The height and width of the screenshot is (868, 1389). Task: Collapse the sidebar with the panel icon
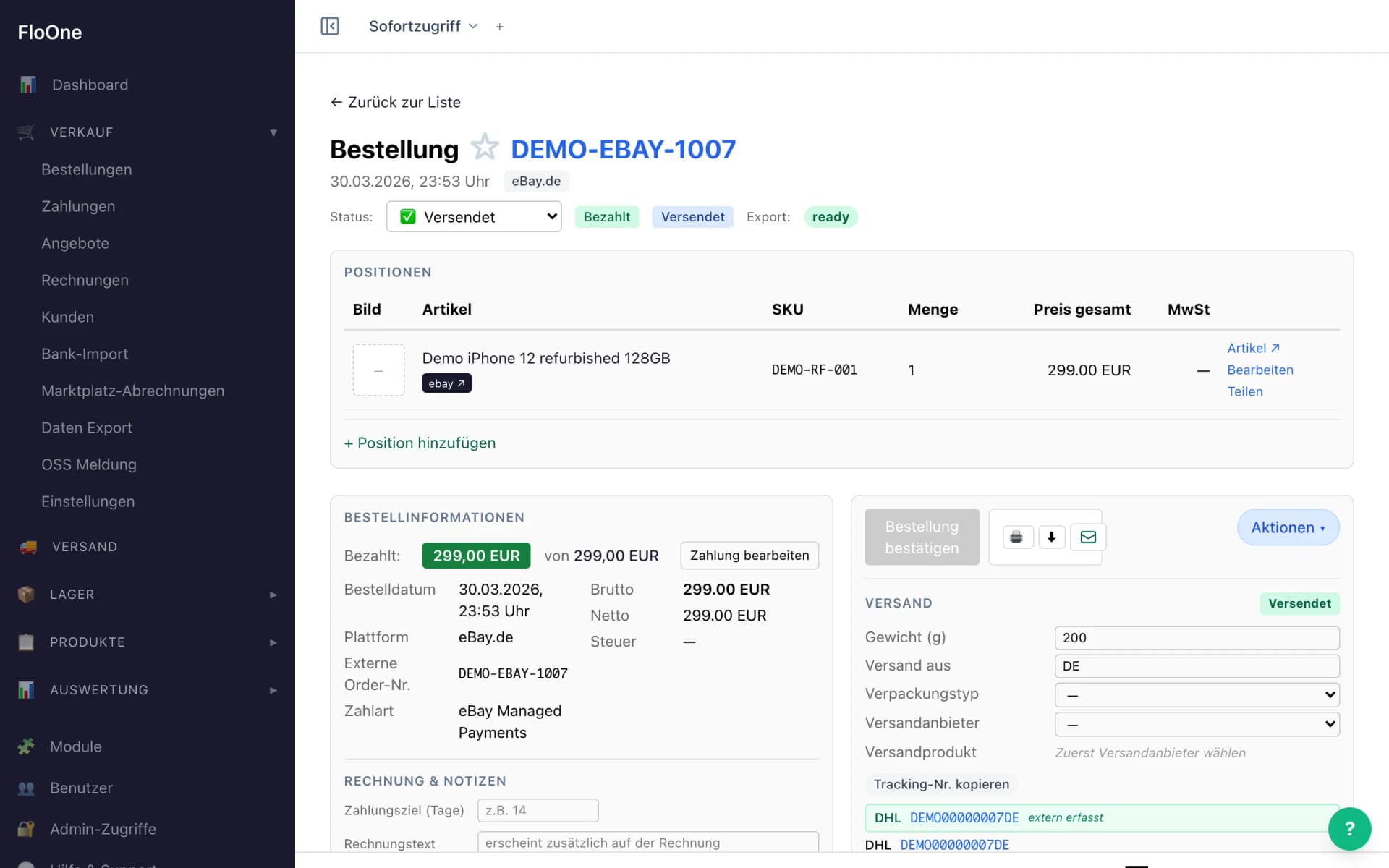click(x=330, y=26)
